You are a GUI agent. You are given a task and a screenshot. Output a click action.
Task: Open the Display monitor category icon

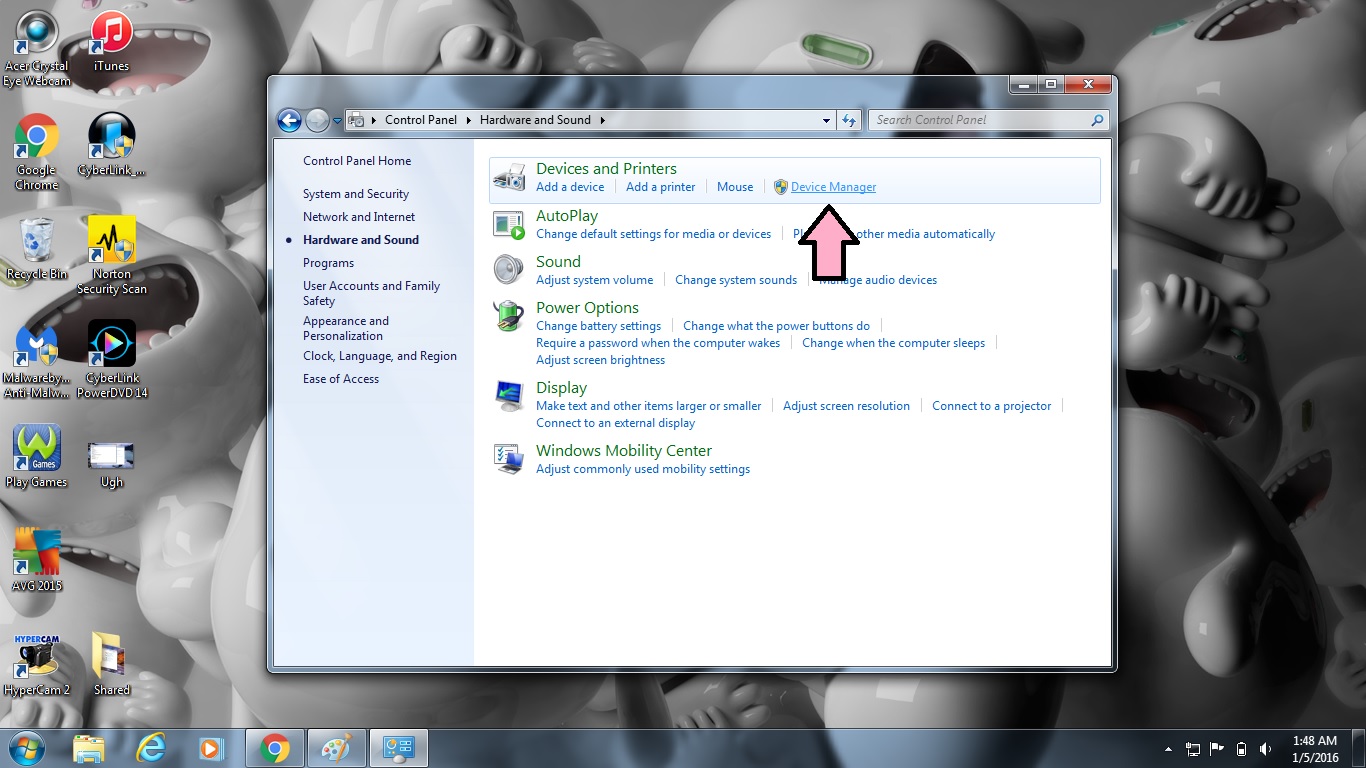(x=509, y=396)
